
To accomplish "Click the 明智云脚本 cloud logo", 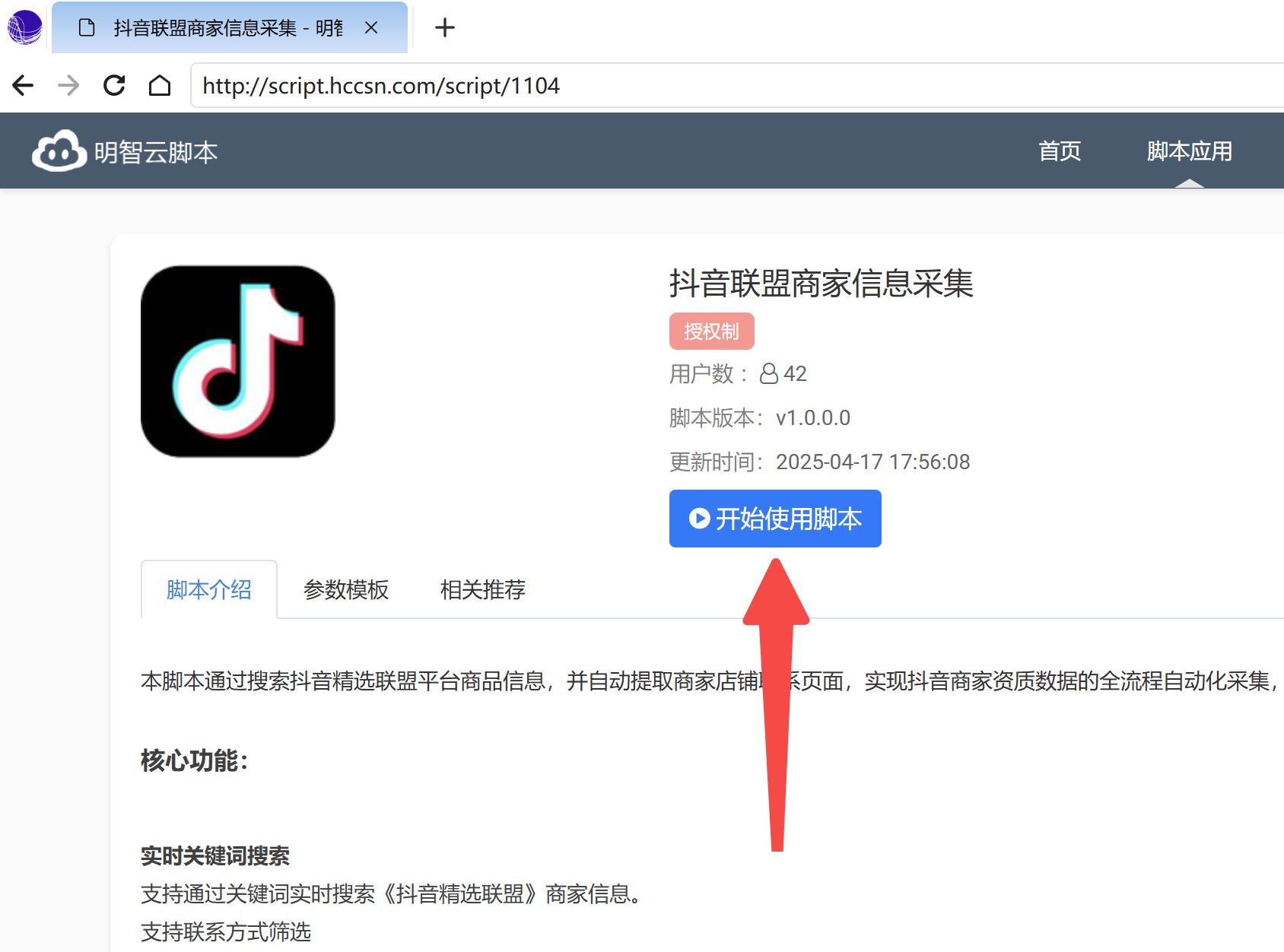I will point(59,151).
